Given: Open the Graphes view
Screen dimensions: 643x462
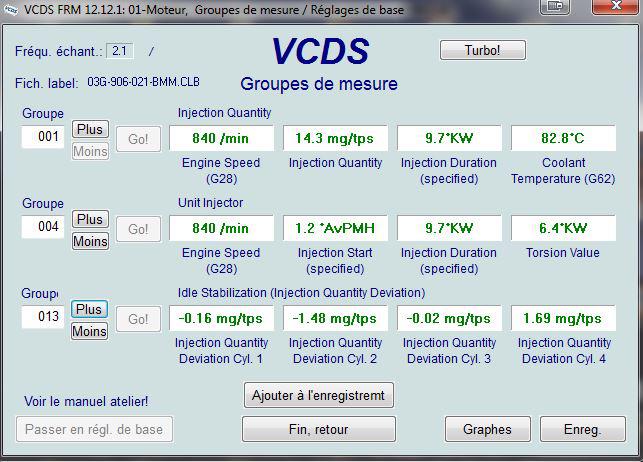Looking at the screenshot, I should coord(488,429).
